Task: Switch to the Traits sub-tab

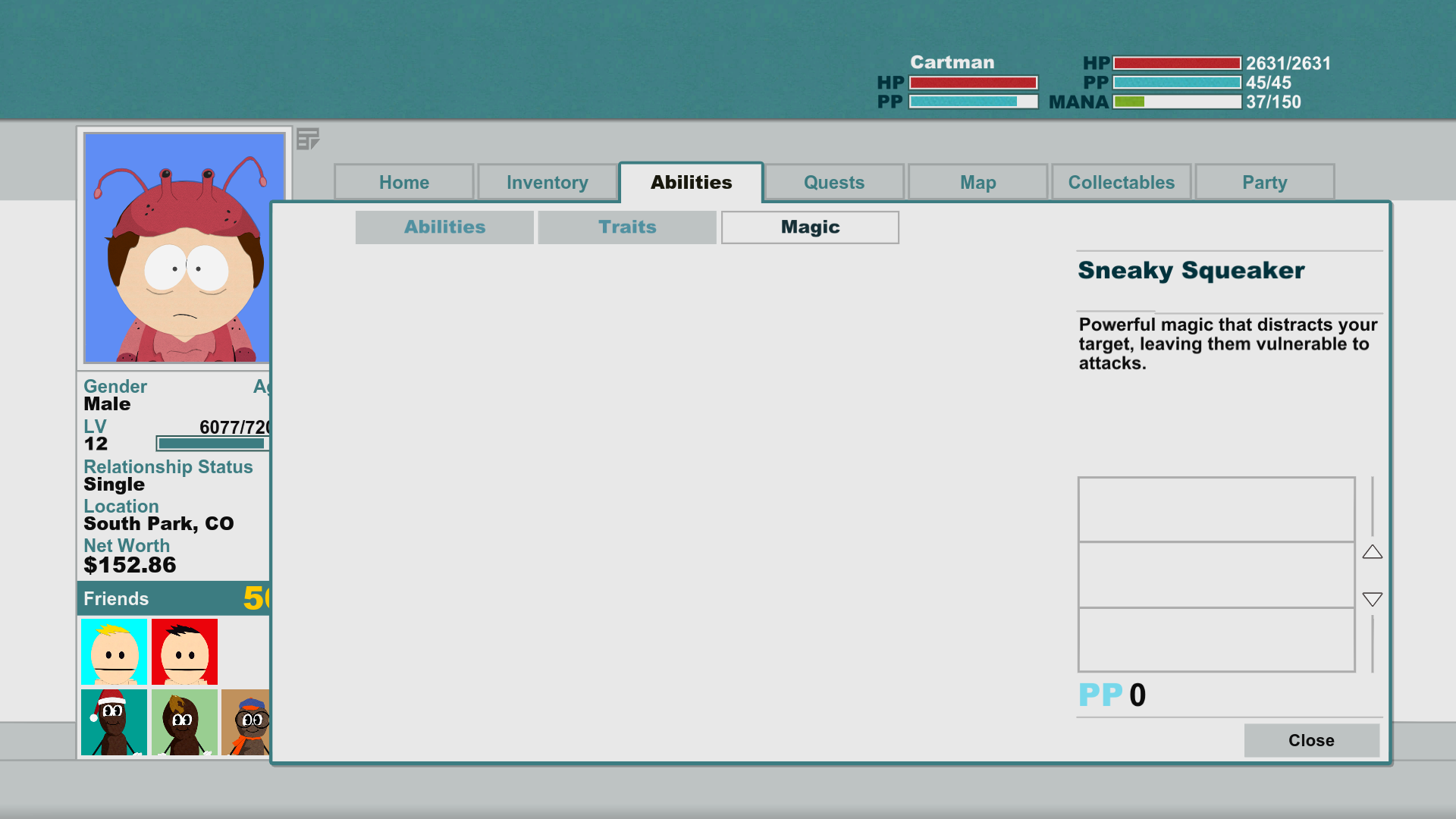Action: 627,227
